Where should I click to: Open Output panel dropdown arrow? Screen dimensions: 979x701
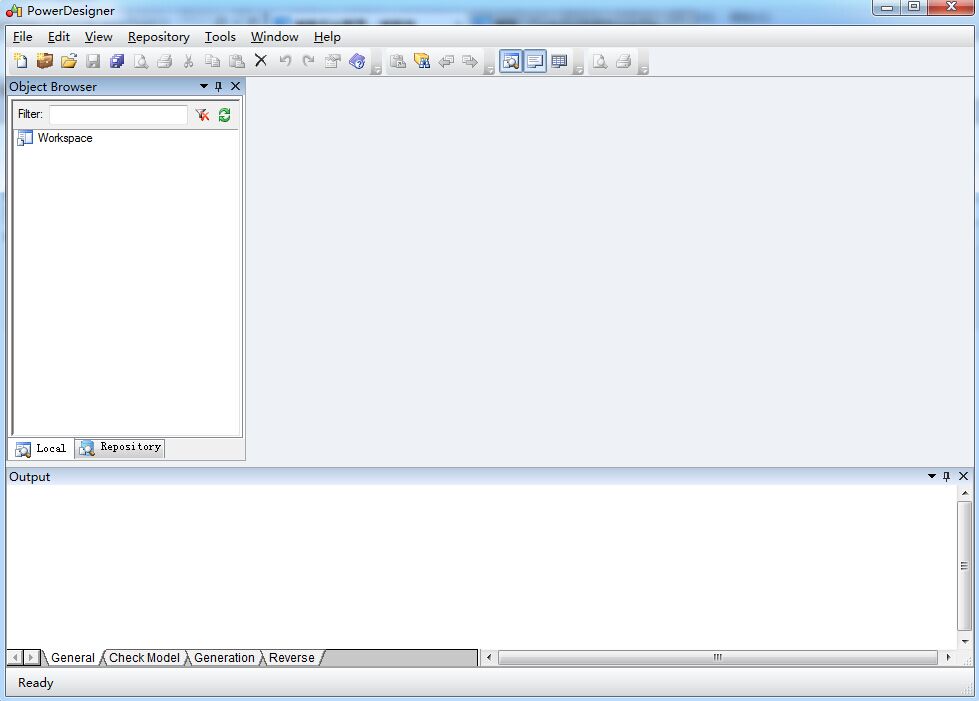(x=932, y=476)
